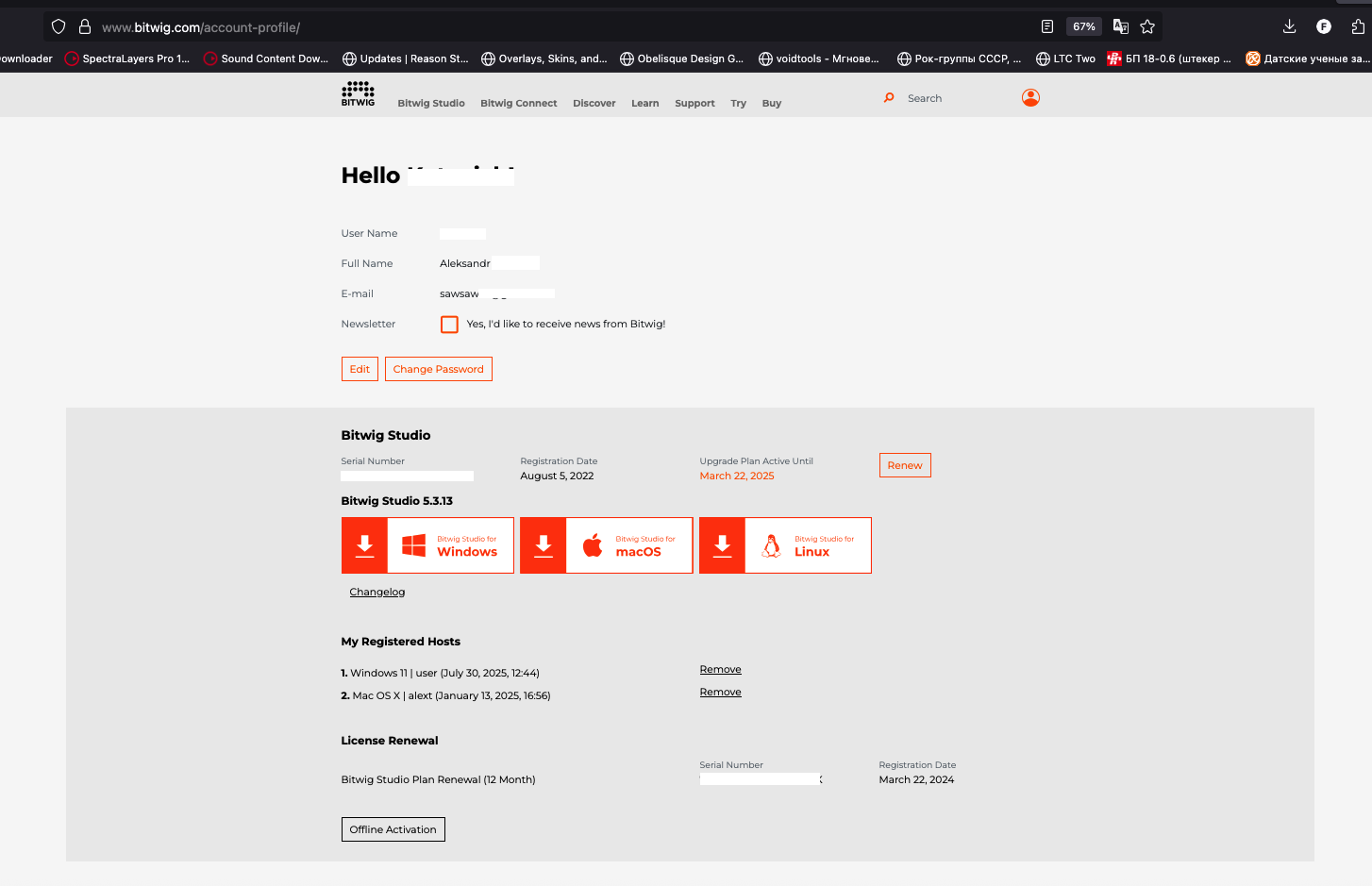Open Updates Reason Studios bookmark

point(406,59)
